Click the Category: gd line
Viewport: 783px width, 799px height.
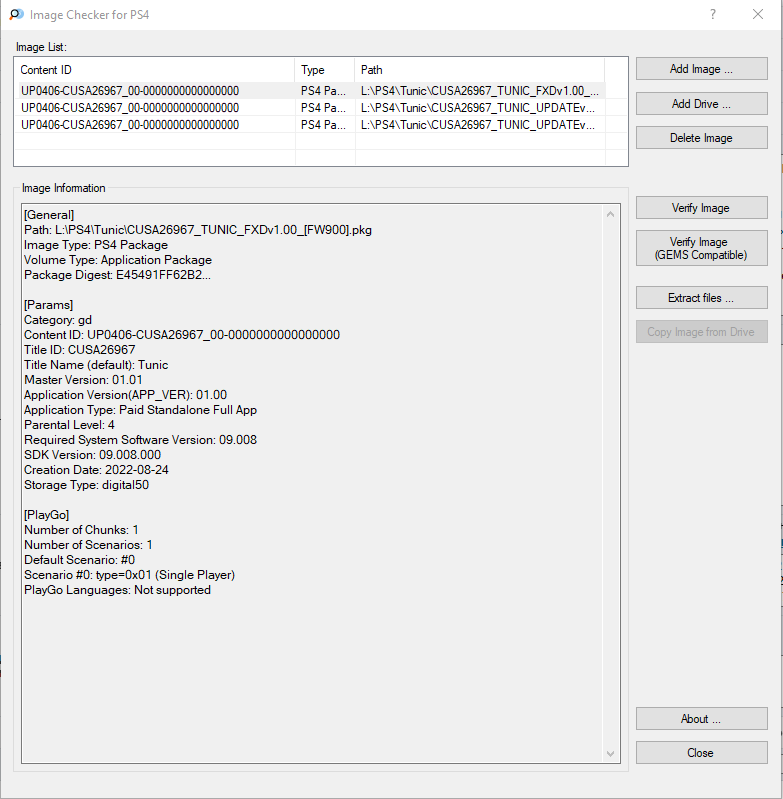pyautogui.click(x=58, y=319)
